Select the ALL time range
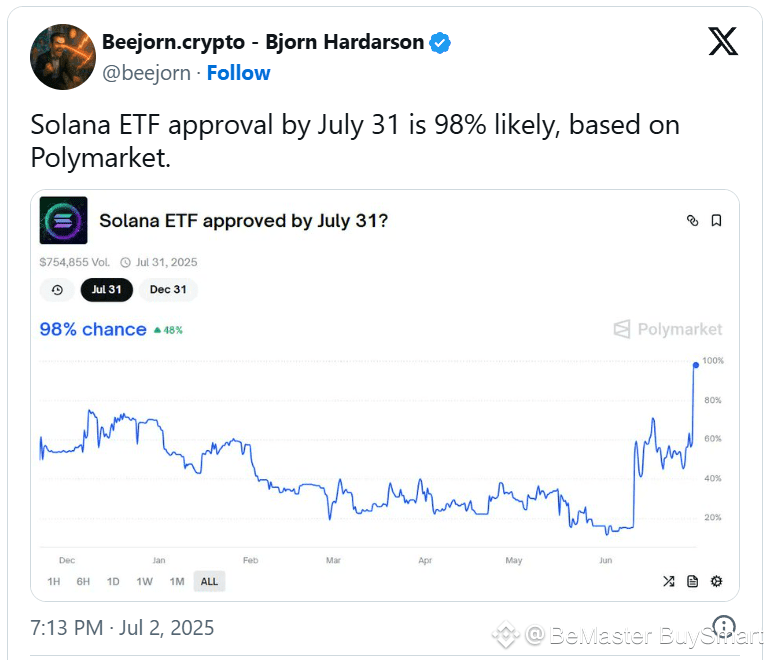This screenshot has width=771, height=660. click(x=209, y=581)
